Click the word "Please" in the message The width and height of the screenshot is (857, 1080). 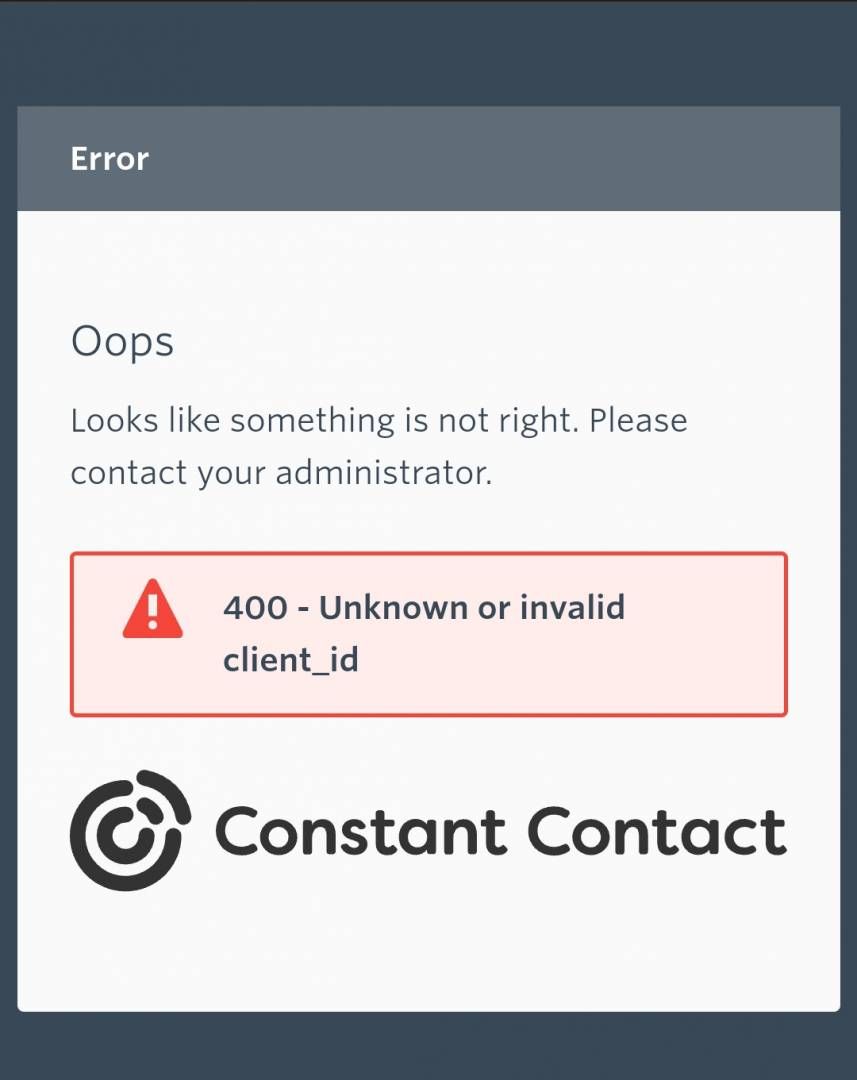coord(639,420)
